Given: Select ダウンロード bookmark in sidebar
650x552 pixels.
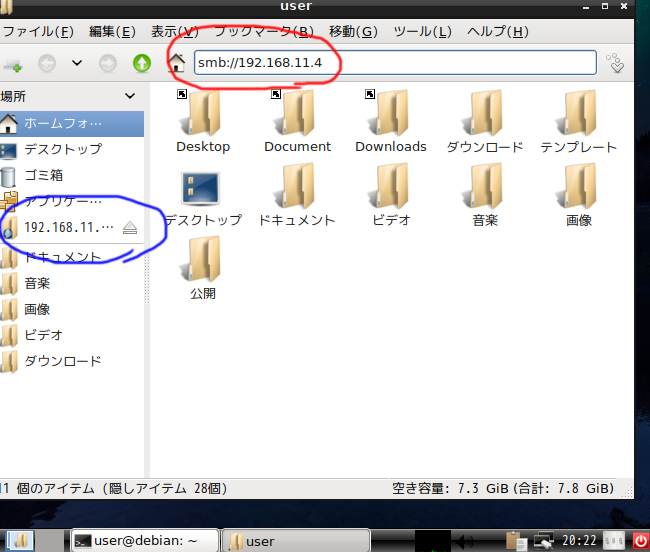Looking at the screenshot, I should 72,361.
